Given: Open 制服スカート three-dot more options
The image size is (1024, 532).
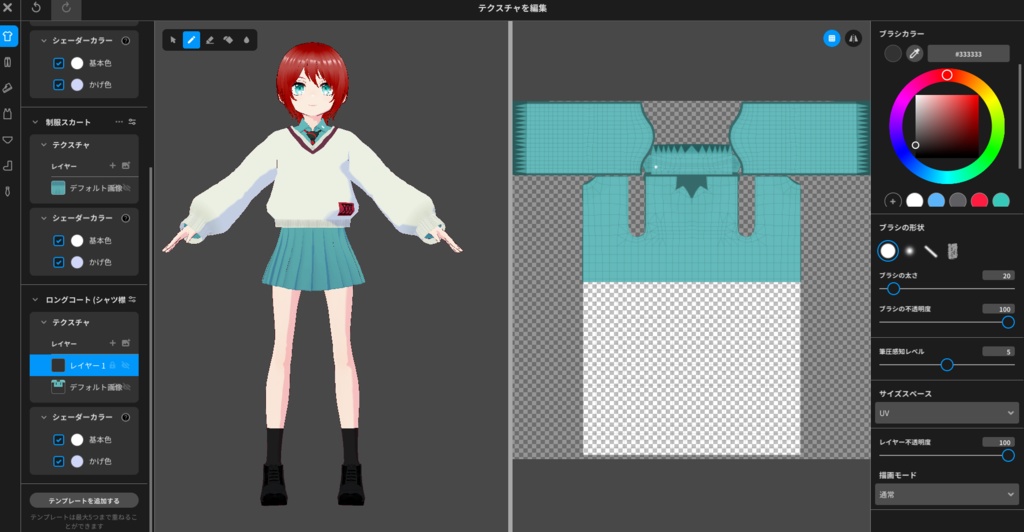Looking at the screenshot, I should [x=119, y=122].
